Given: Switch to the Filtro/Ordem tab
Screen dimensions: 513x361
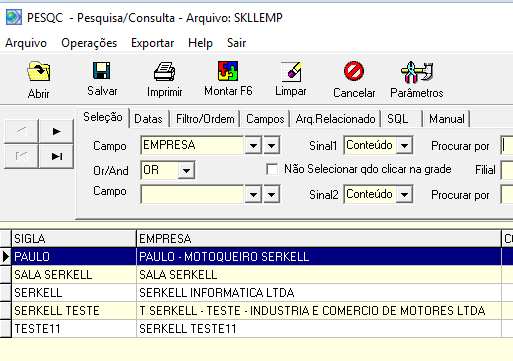Looking at the screenshot, I should pos(205,119).
